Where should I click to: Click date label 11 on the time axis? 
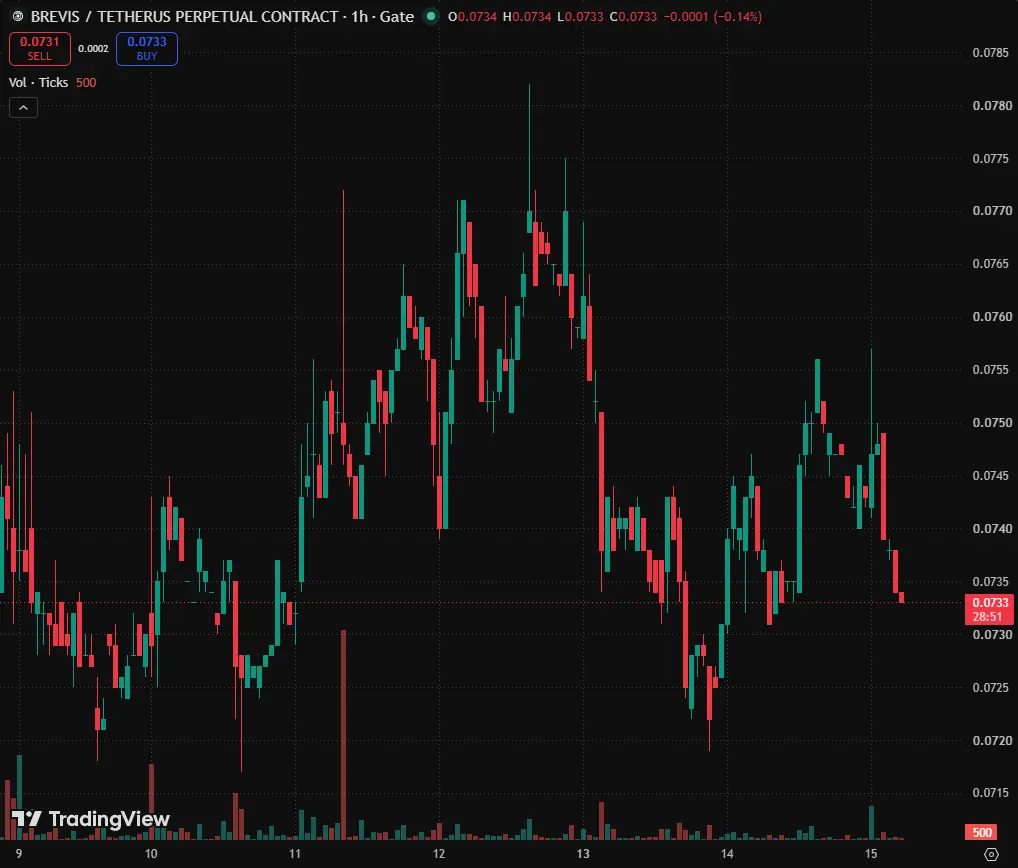(295, 854)
